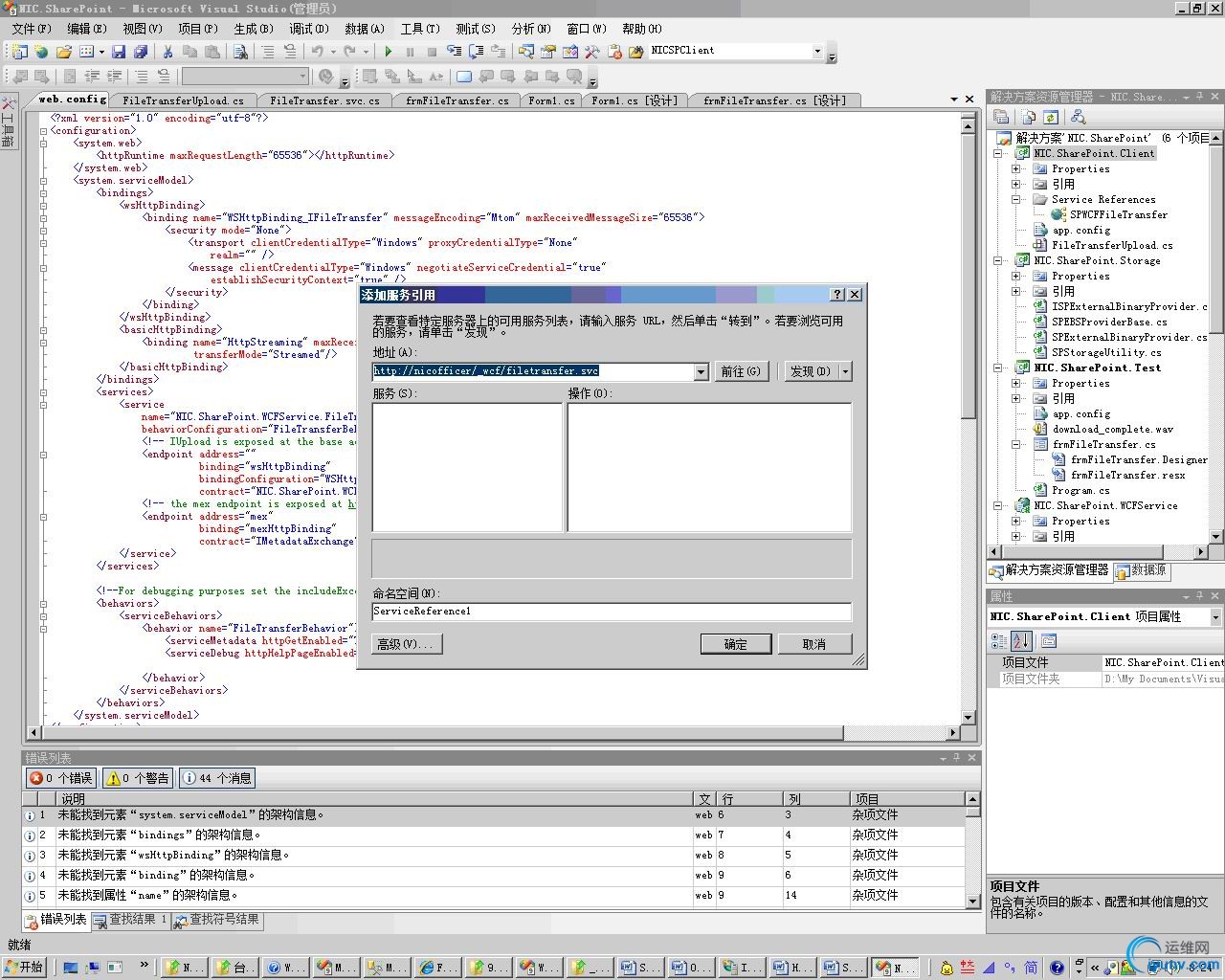The width and height of the screenshot is (1225, 980).
Task: Click the error list scroll-down arrow
Action: (x=972, y=902)
